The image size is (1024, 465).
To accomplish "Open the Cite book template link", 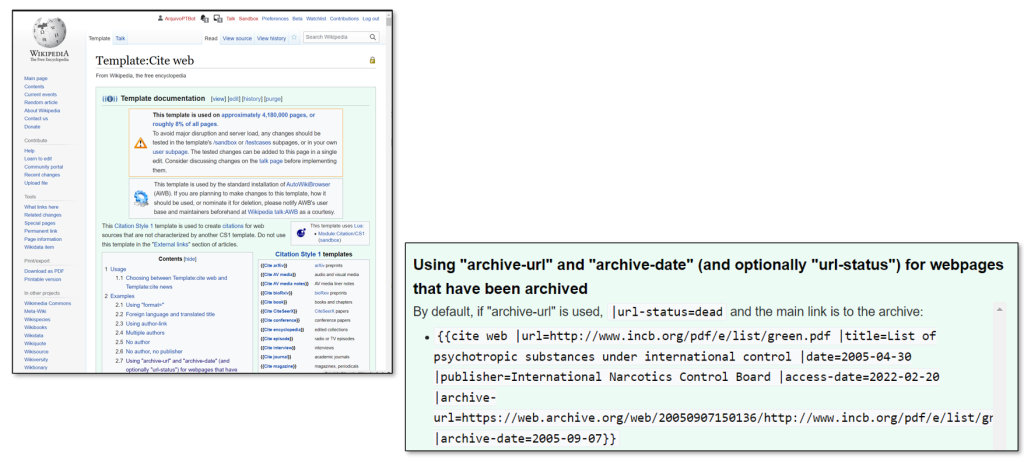I will coord(272,302).
